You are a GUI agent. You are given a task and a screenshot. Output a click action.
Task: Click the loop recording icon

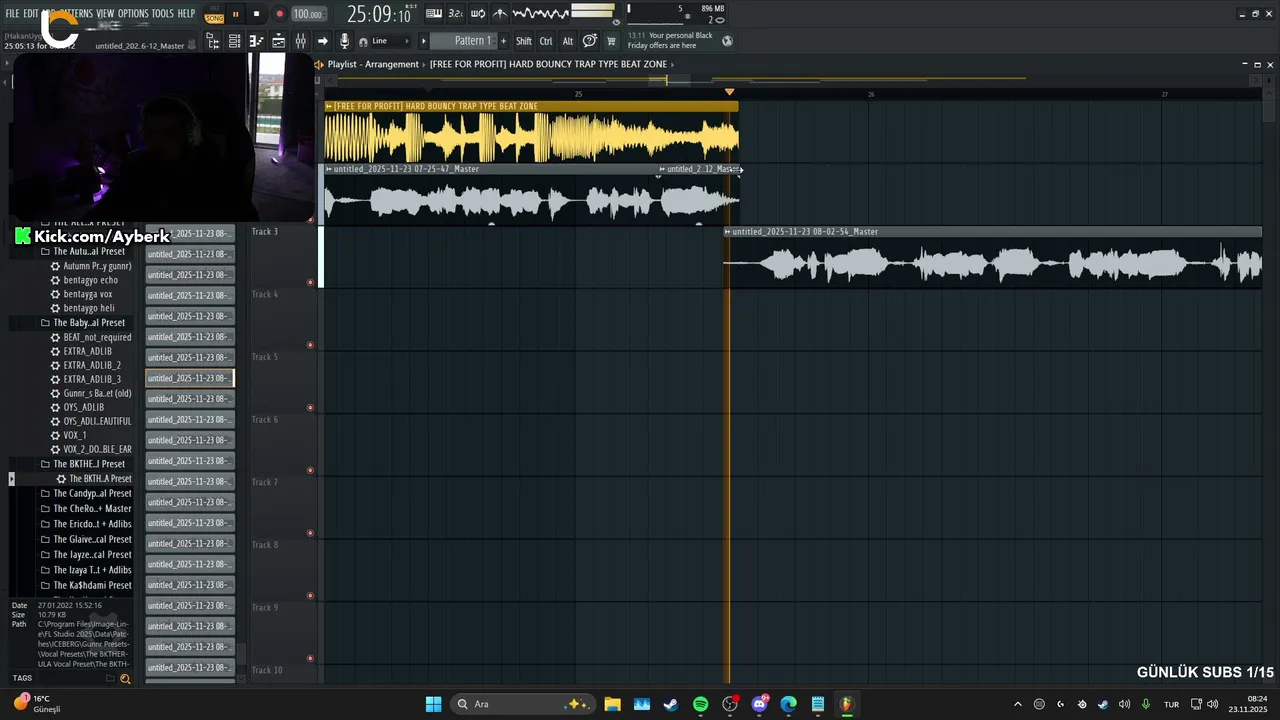tap(478, 14)
